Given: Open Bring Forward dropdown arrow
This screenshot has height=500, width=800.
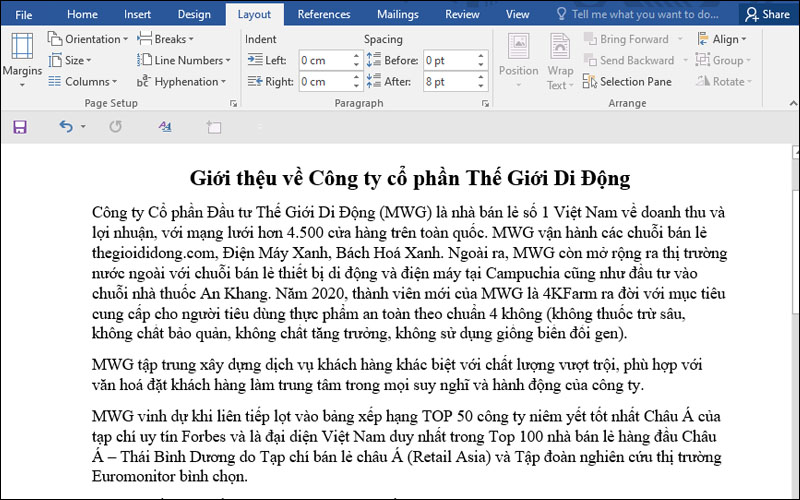Looking at the screenshot, I should click(680, 39).
